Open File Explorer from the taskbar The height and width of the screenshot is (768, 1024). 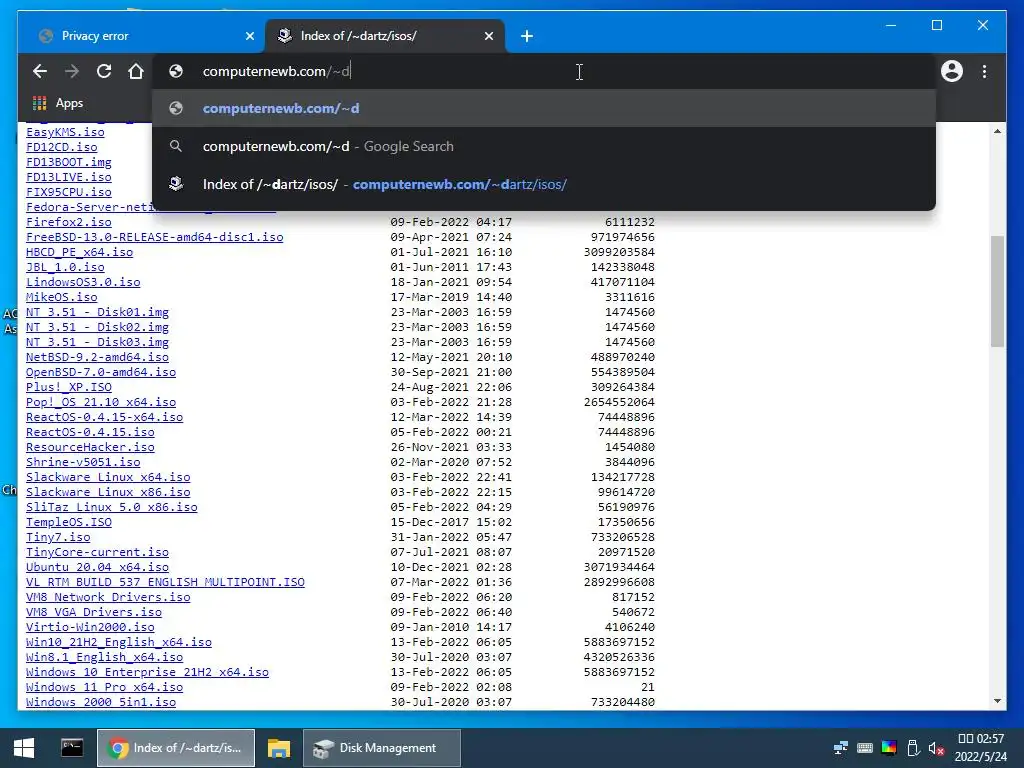279,748
